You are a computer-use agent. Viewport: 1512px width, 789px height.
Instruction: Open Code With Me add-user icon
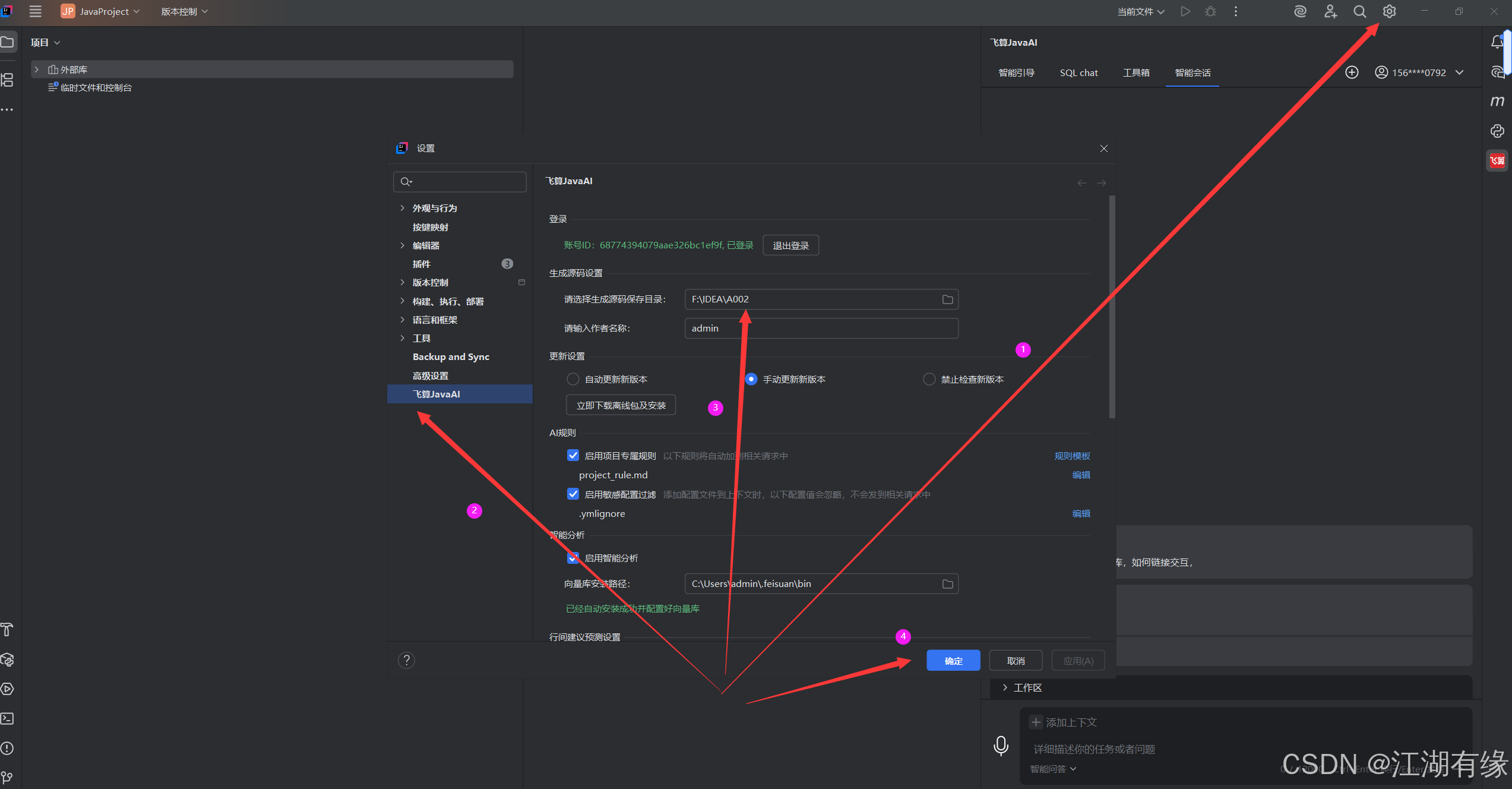point(1330,11)
